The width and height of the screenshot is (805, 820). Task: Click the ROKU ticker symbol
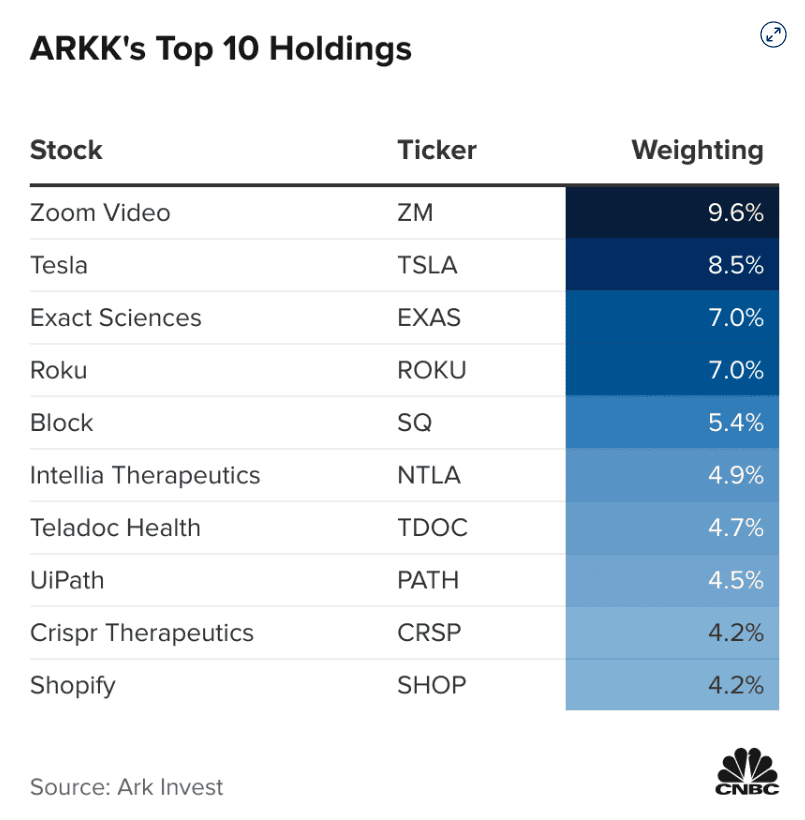[x=432, y=371]
